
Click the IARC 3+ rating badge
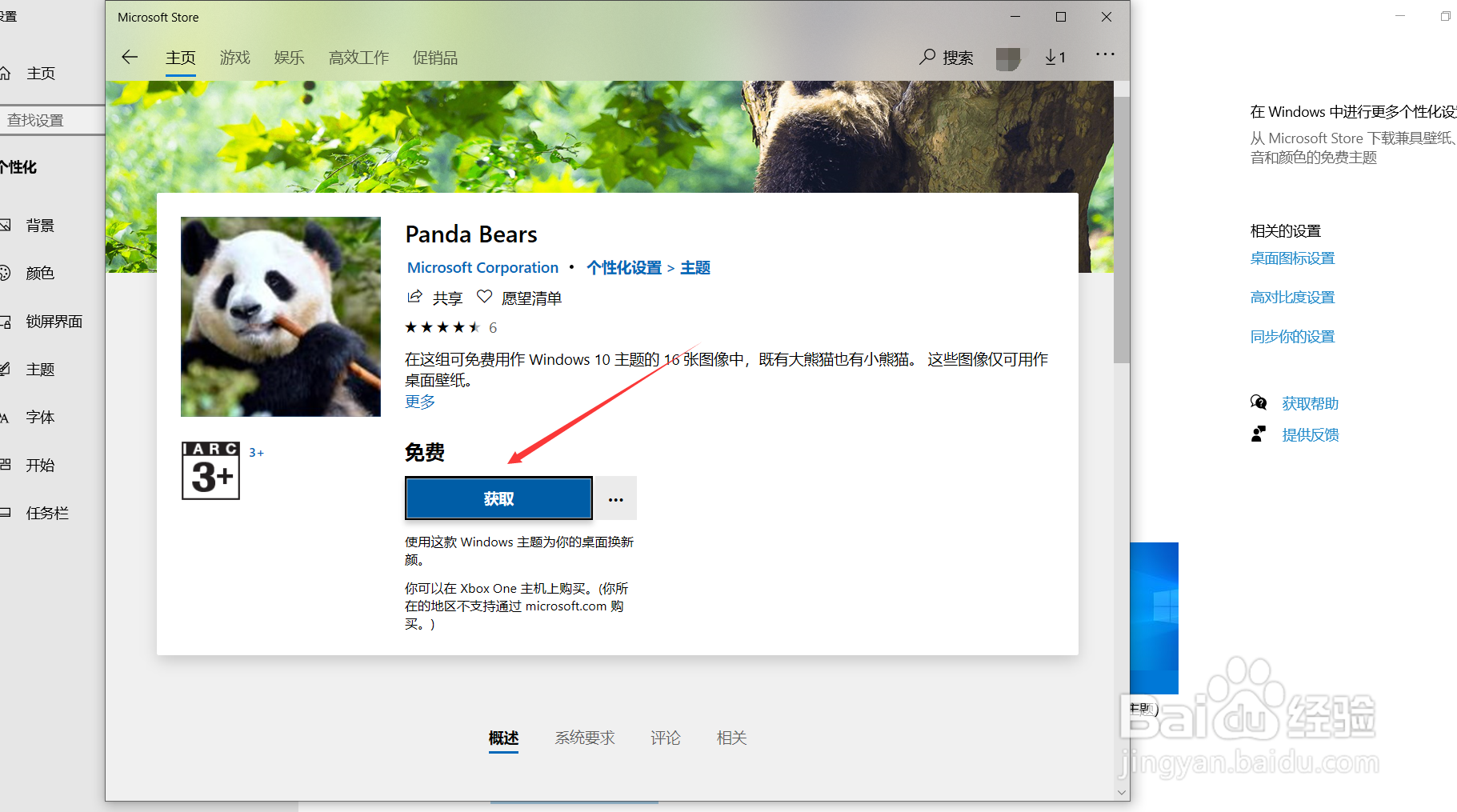coord(211,470)
